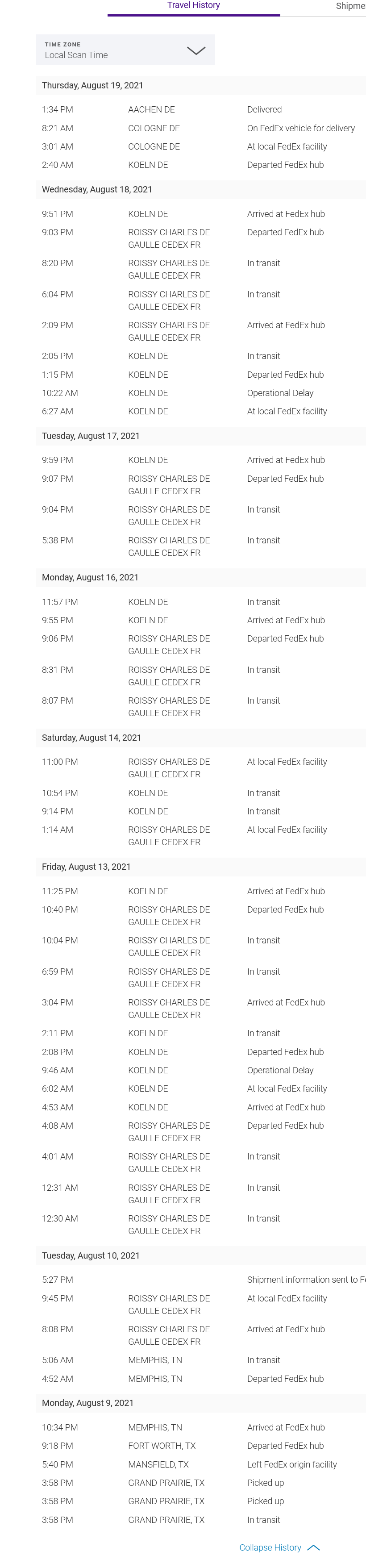Click the Delivered status for AACHEN DE
The width and height of the screenshot is (366, 1568).
click(264, 109)
